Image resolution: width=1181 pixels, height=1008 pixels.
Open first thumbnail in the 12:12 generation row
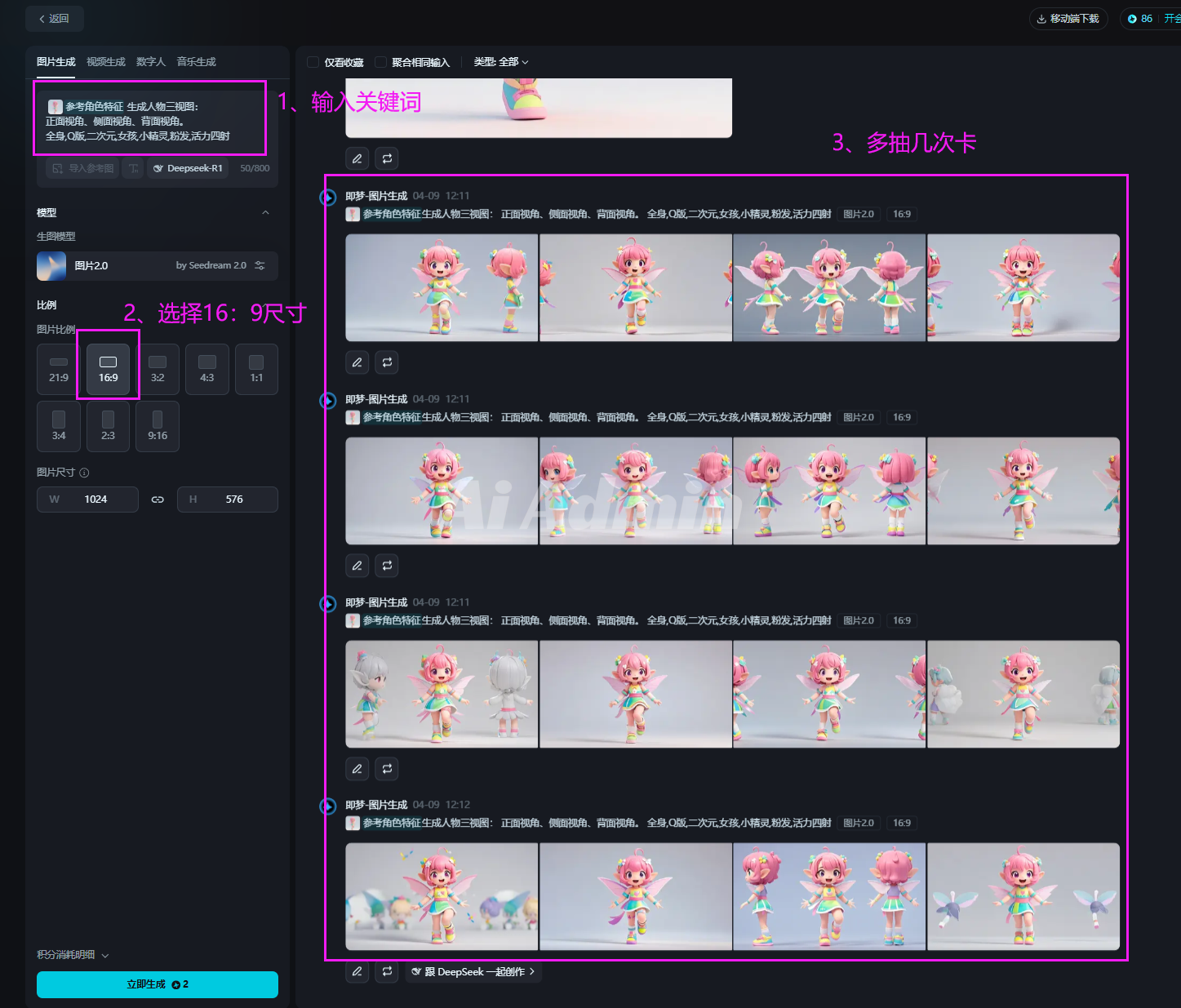(x=442, y=896)
